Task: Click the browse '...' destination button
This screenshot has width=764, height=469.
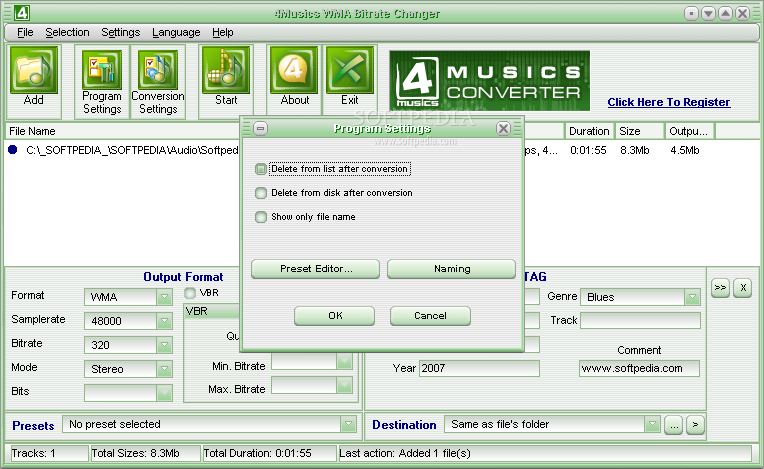Action: [673, 425]
